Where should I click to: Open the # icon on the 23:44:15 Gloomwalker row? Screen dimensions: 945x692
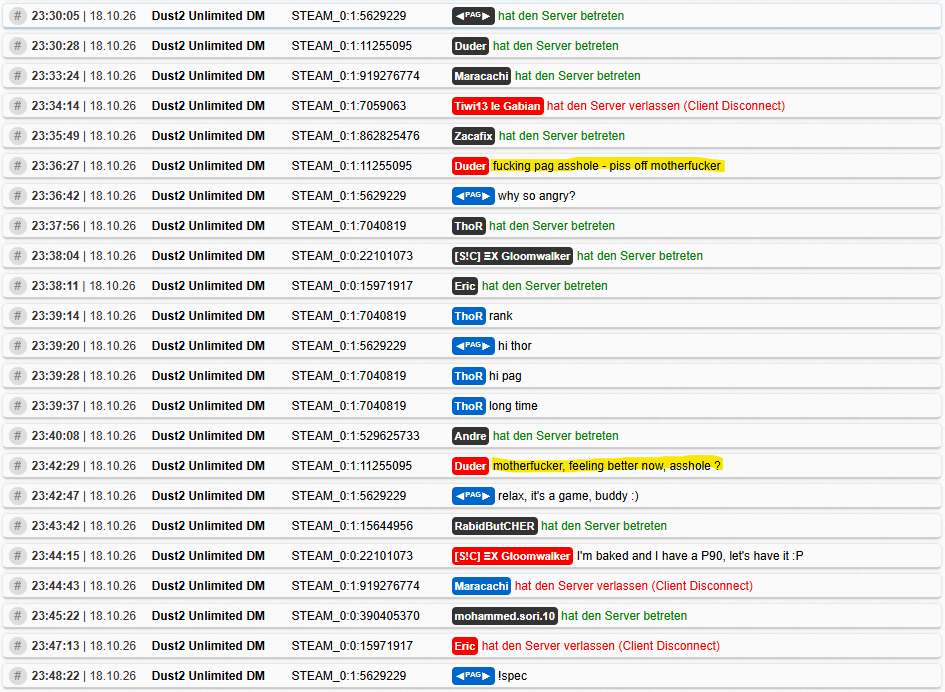[x=17, y=556]
